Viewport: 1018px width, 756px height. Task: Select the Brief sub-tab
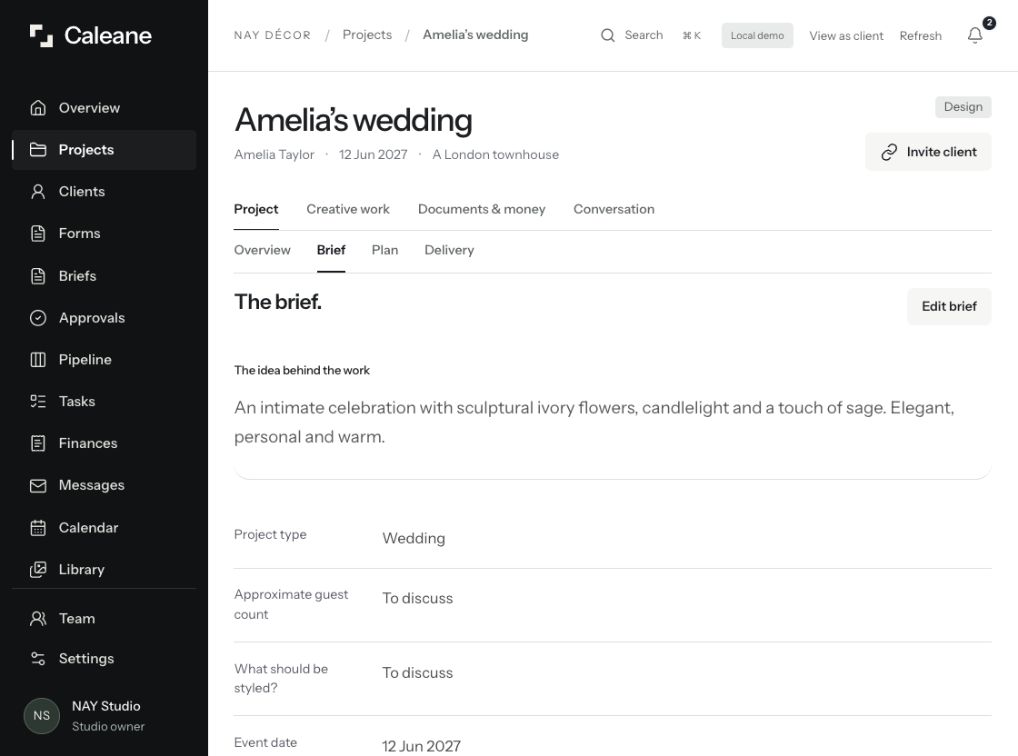pos(331,250)
